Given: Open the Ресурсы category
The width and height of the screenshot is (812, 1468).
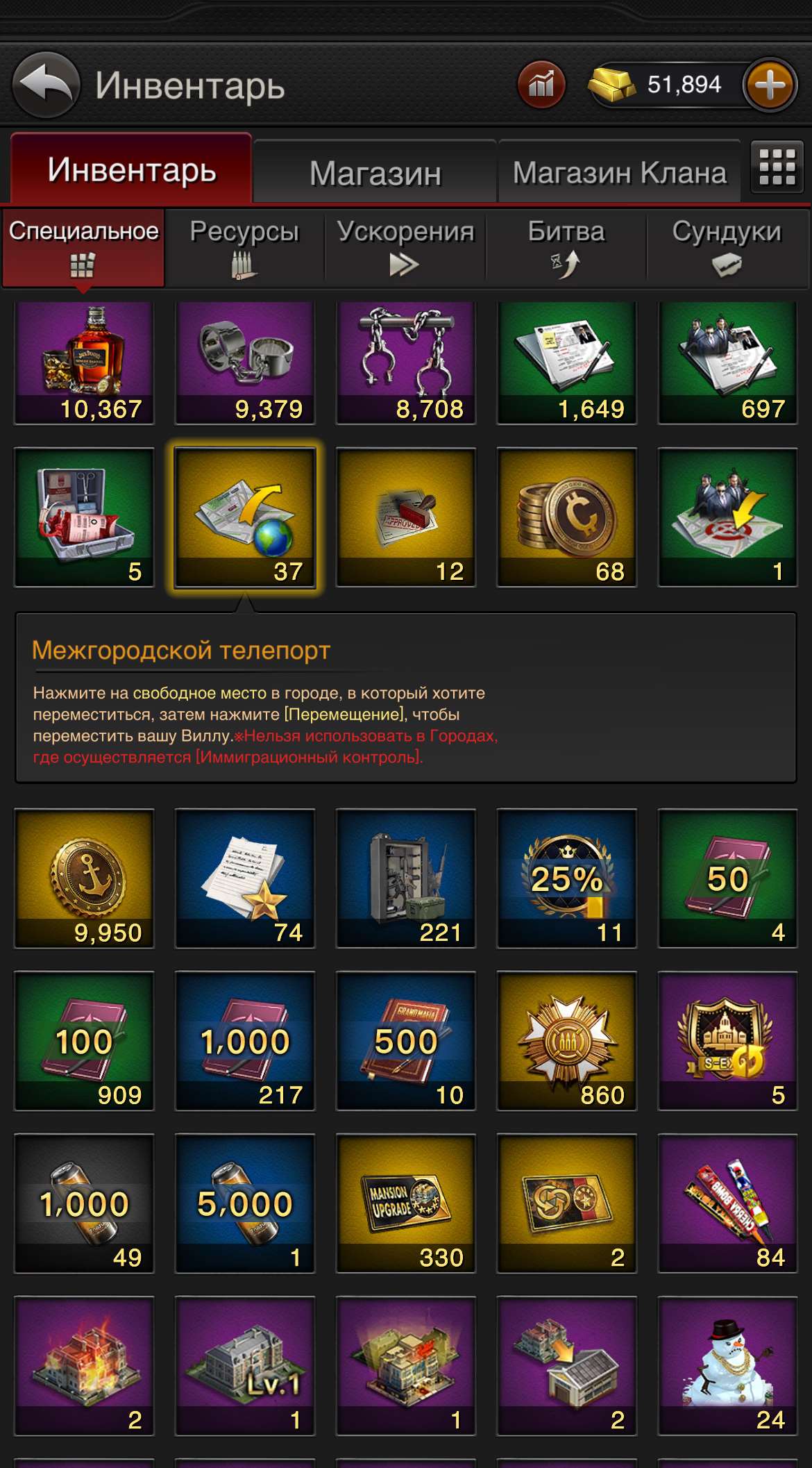Looking at the screenshot, I should (244, 248).
